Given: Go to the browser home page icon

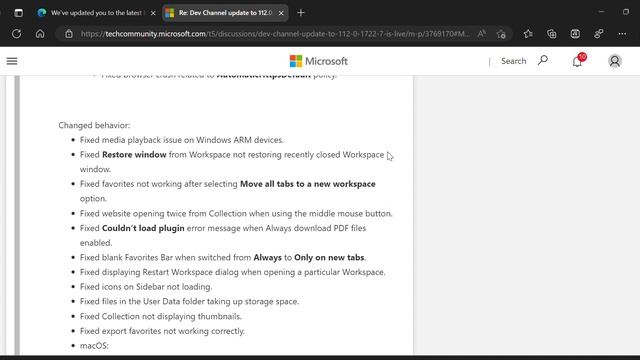Looking at the screenshot, I should pyautogui.click(x=40, y=34).
